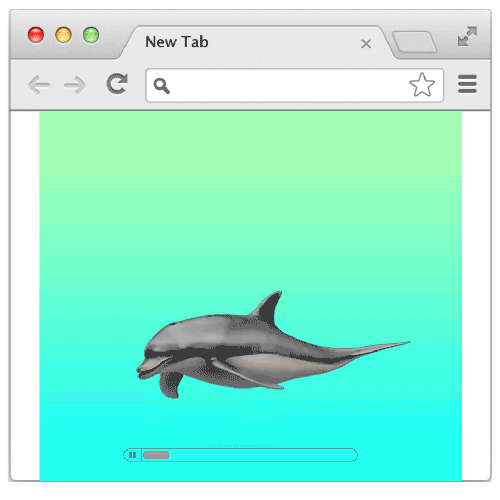Bookmark page with star icon
Viewport: 500px width, 500px height.
[422, 85]
